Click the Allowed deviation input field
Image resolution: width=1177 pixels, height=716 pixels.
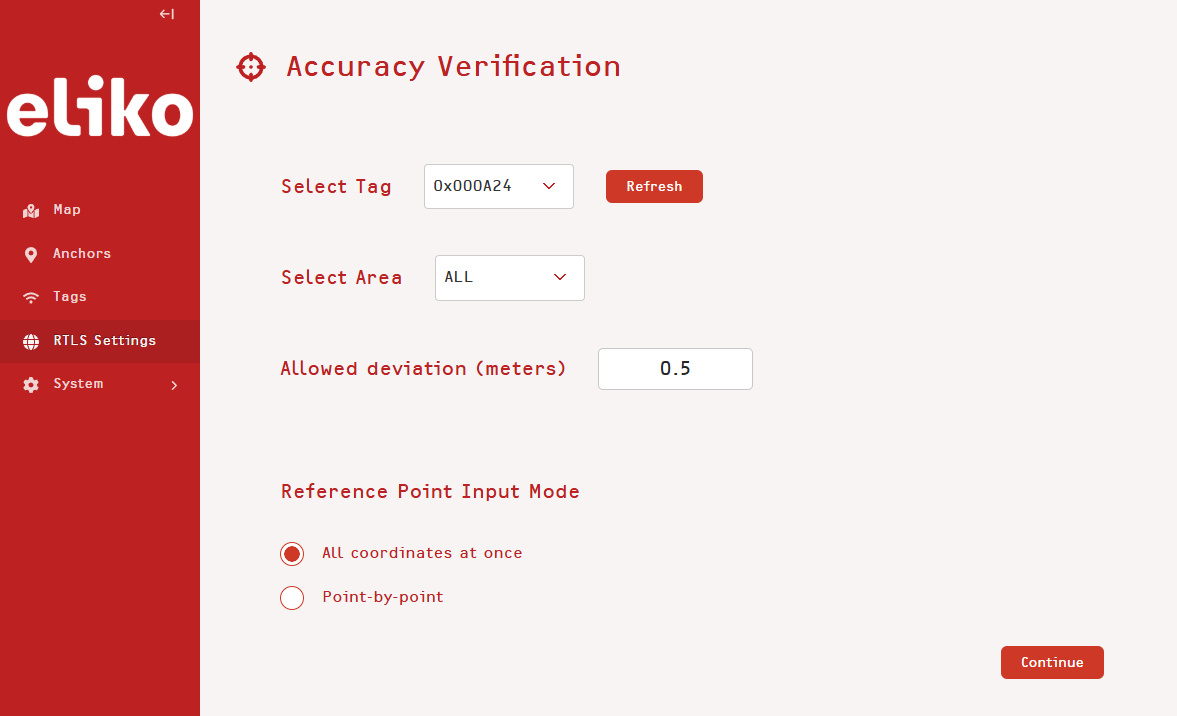(675, 369)
